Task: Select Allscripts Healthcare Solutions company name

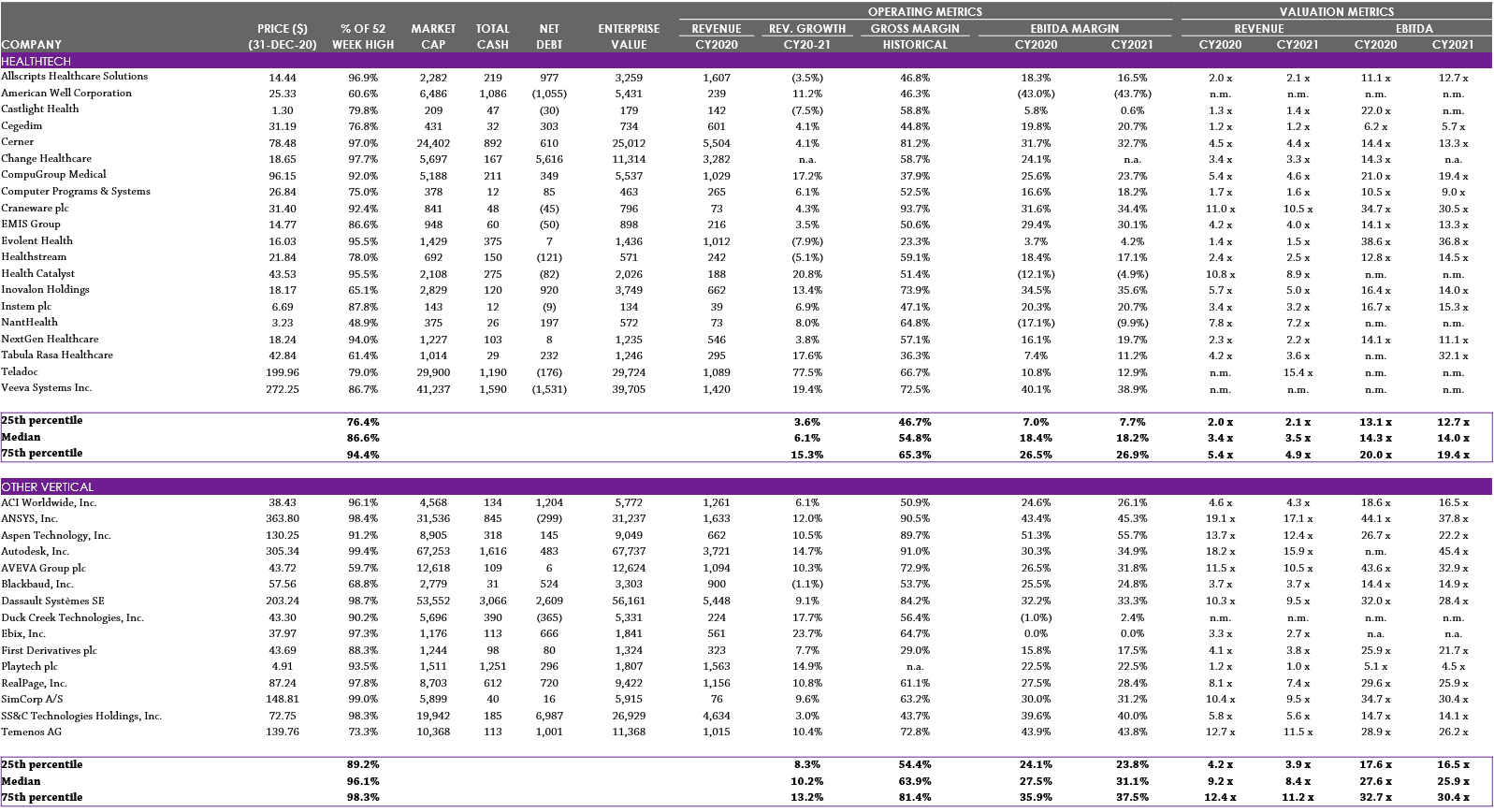Action: coord(75,77)
